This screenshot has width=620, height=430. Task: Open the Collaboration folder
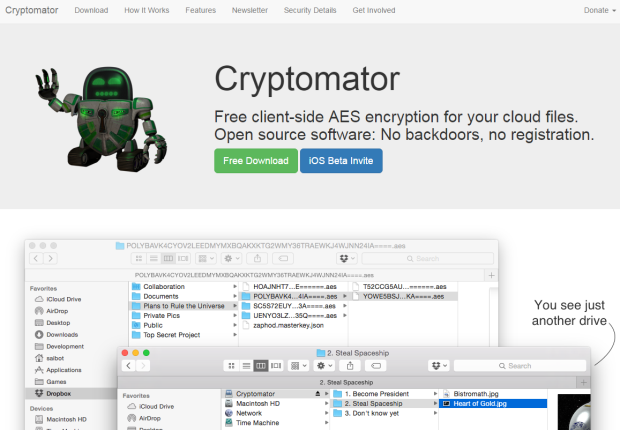[x=184, y=286]
